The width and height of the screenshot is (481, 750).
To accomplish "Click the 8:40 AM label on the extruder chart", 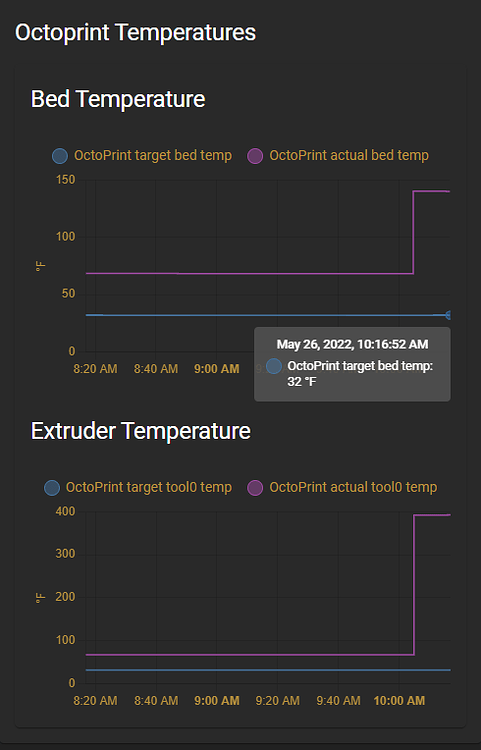I will click(x=156, y=701).
